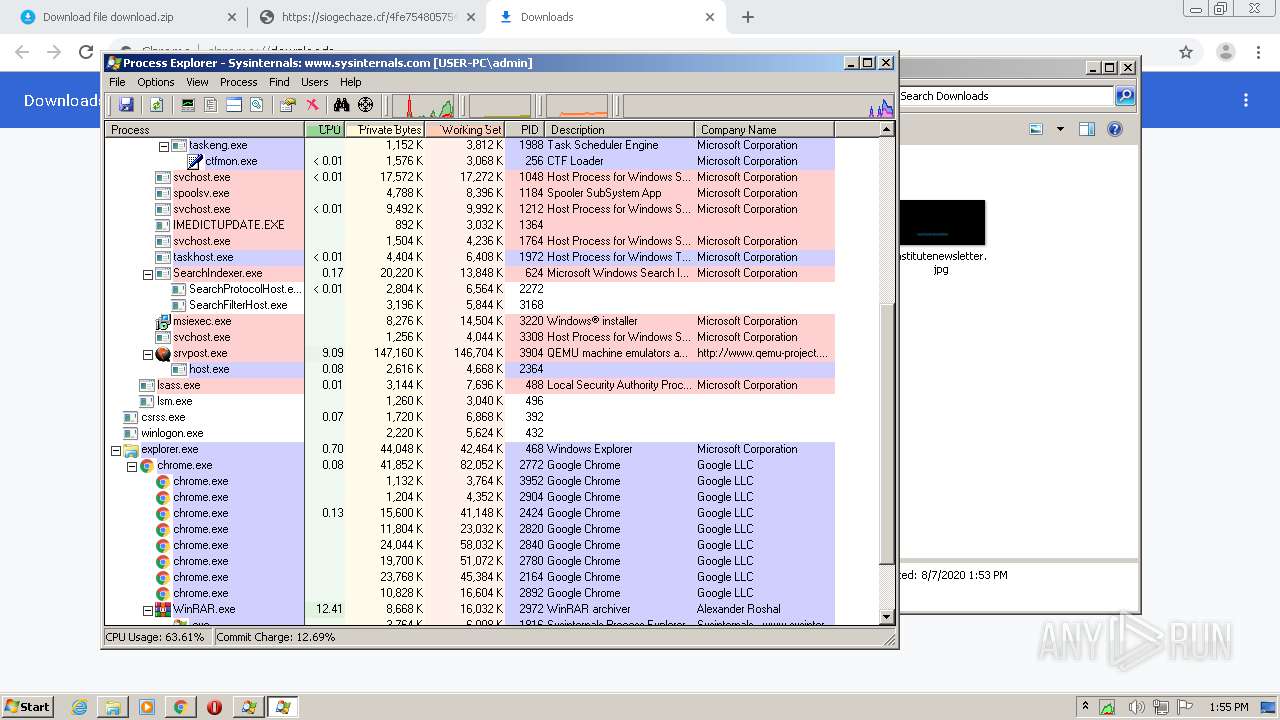The width and height of the screenshot is (1280, 720).
Task: Sort by the CPU column header
Action: 325,130
